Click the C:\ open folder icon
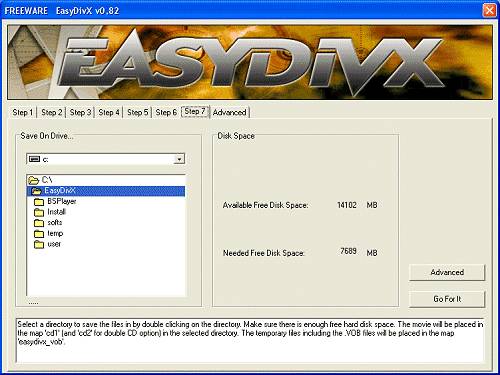Image resolution: width=500 pixels, height=375 pixels. click(34, 180)
